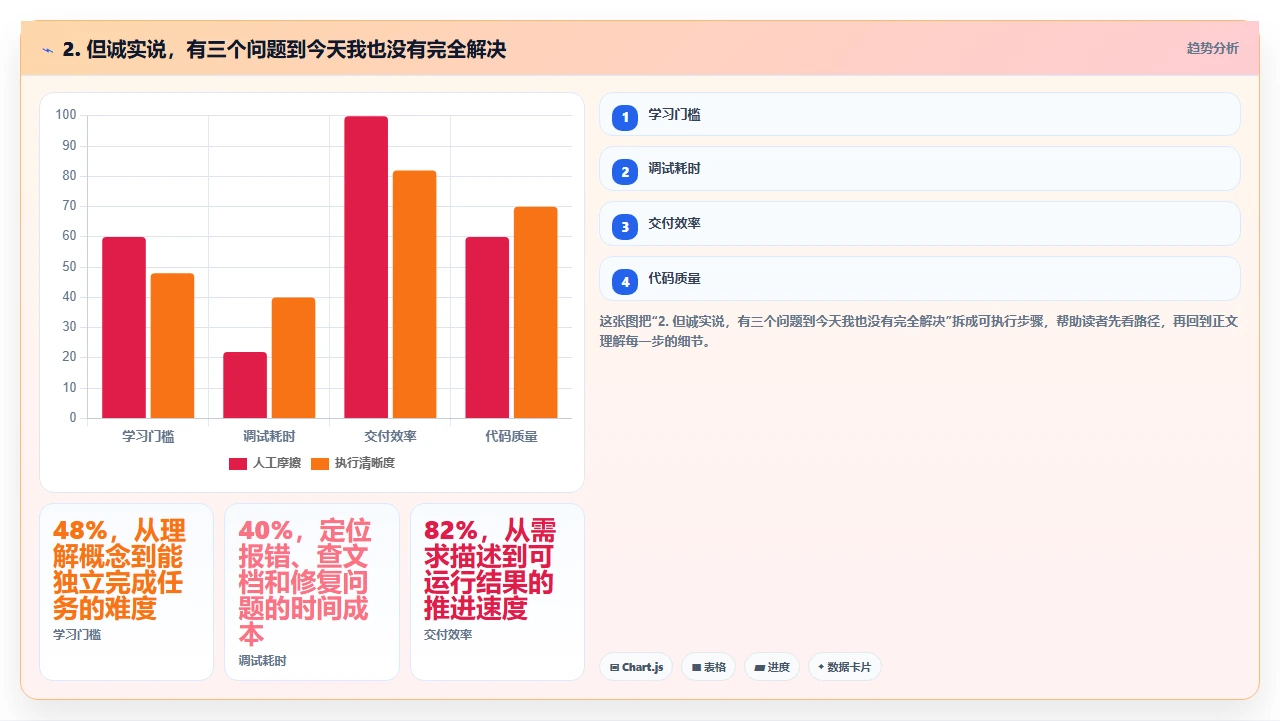Click the red 调试耗时 bar at 22

click(x=245, y=385)
